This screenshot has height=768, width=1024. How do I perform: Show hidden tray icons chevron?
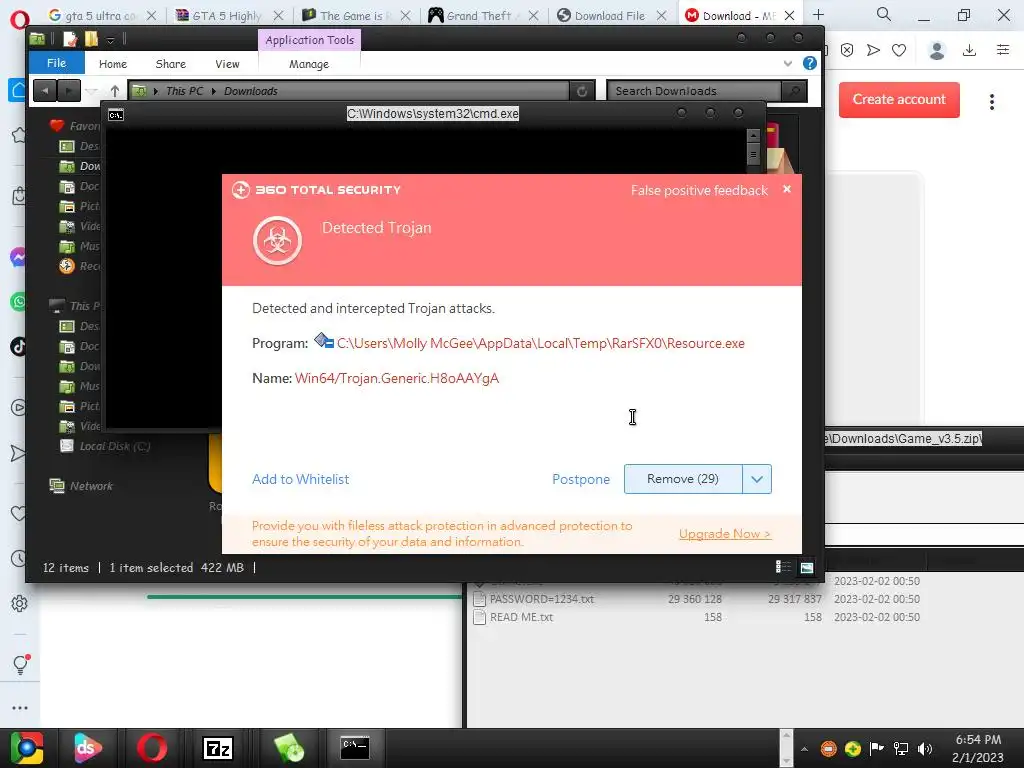[x=805, y=749]
